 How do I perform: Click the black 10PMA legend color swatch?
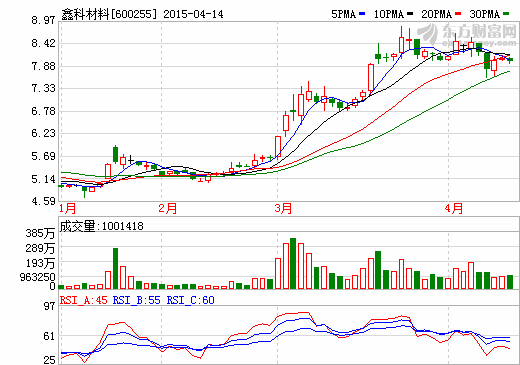pyautogui.click(x=410, y=14)
